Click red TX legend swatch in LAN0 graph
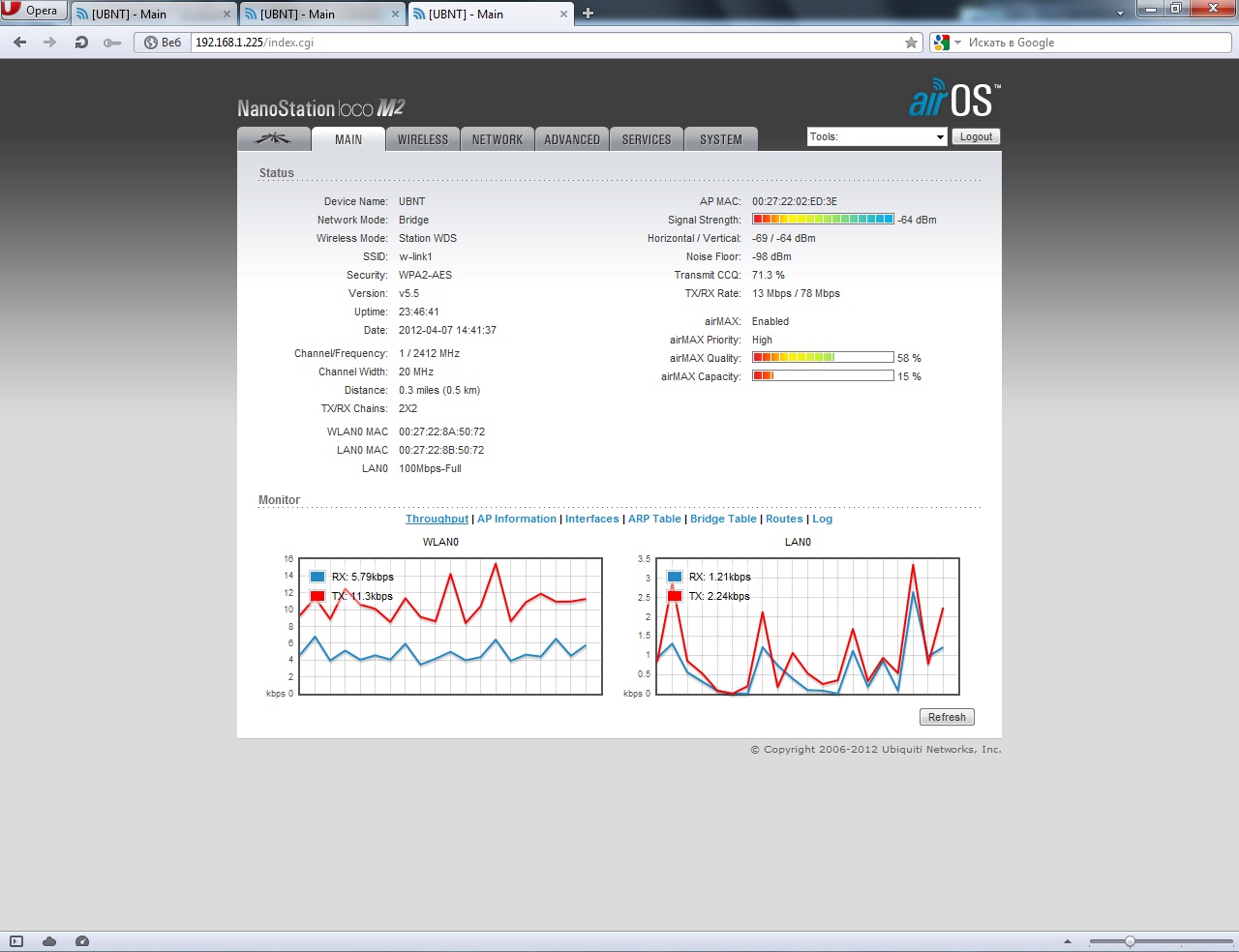 [x=675, y=596]
